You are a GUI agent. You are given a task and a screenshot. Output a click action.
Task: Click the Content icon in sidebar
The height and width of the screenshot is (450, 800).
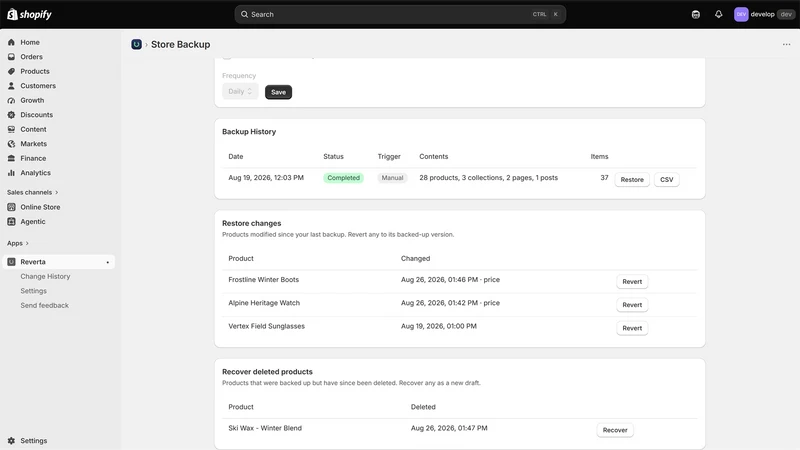11,130
